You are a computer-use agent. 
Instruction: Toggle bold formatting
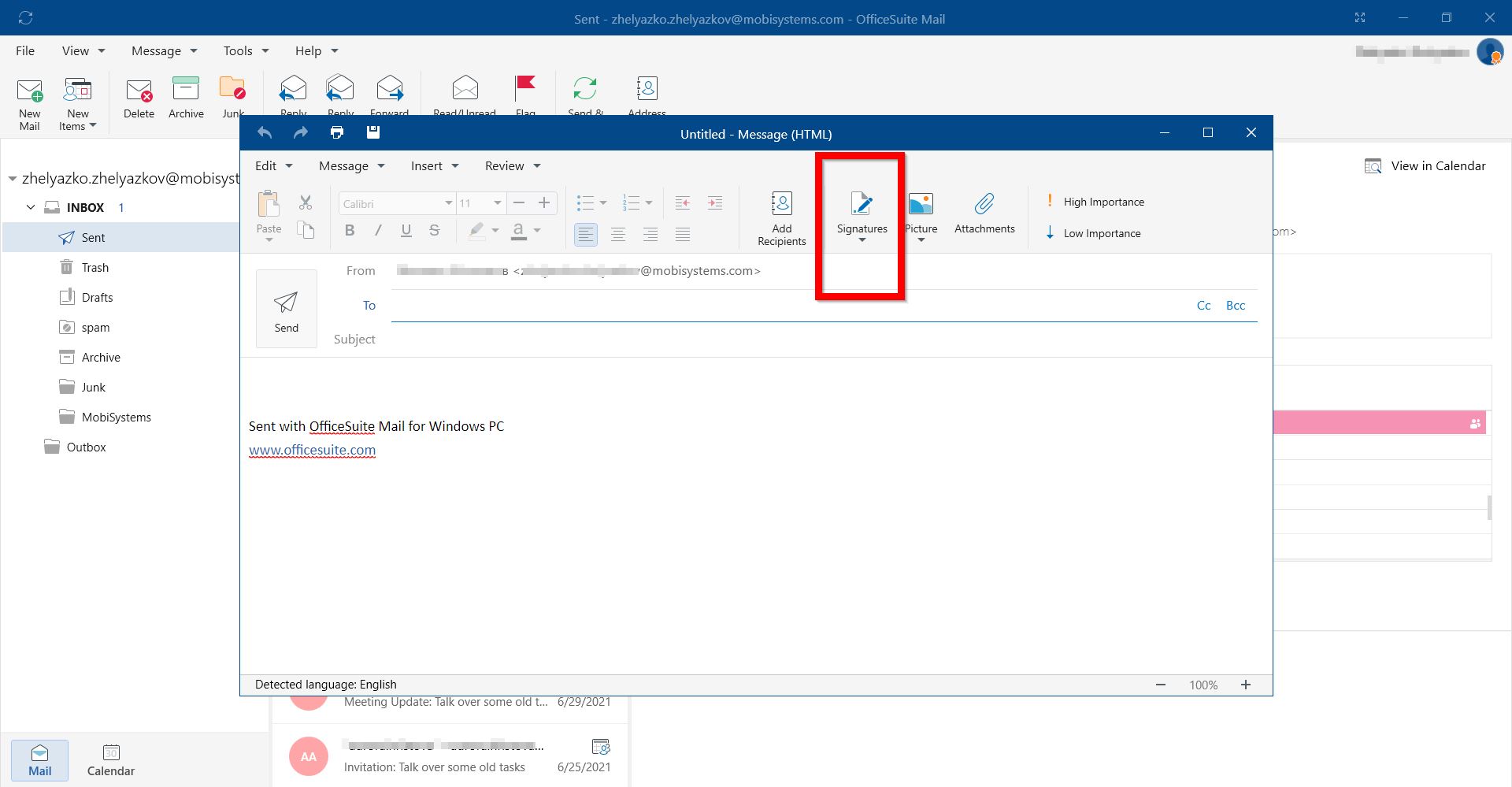pos(350,230)
